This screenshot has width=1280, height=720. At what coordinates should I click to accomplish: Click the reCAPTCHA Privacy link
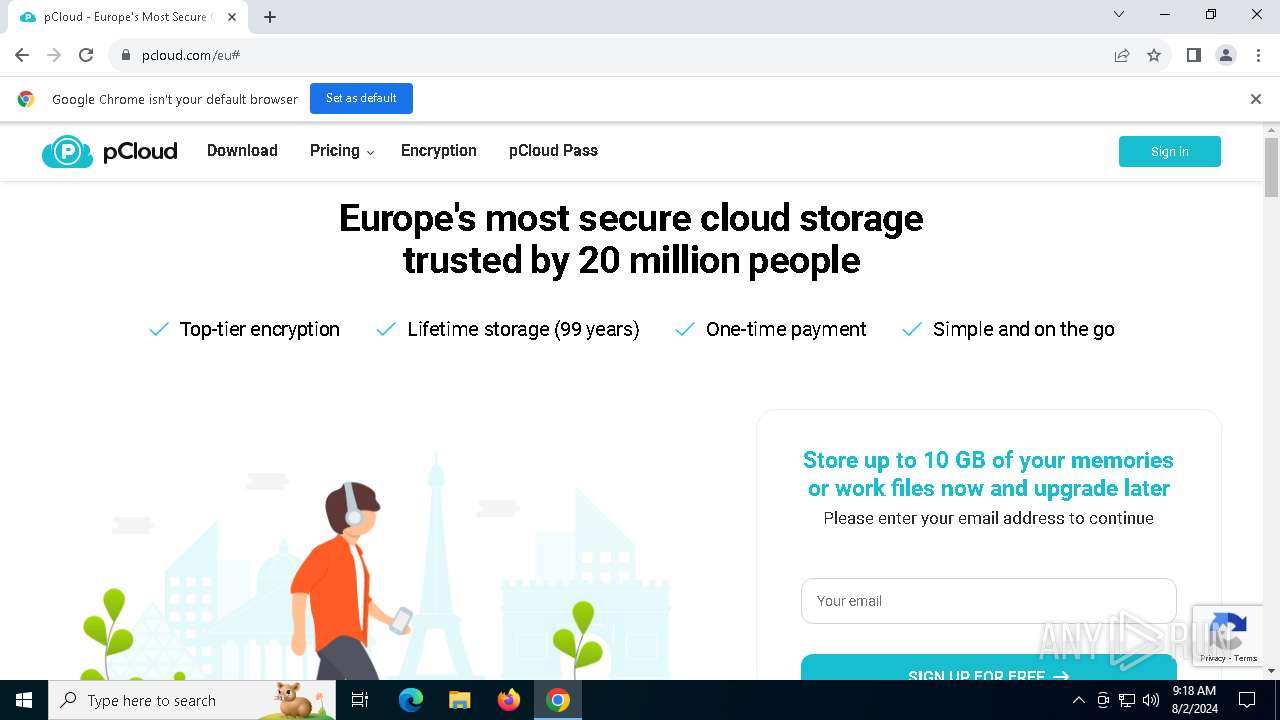point(1213,658)
